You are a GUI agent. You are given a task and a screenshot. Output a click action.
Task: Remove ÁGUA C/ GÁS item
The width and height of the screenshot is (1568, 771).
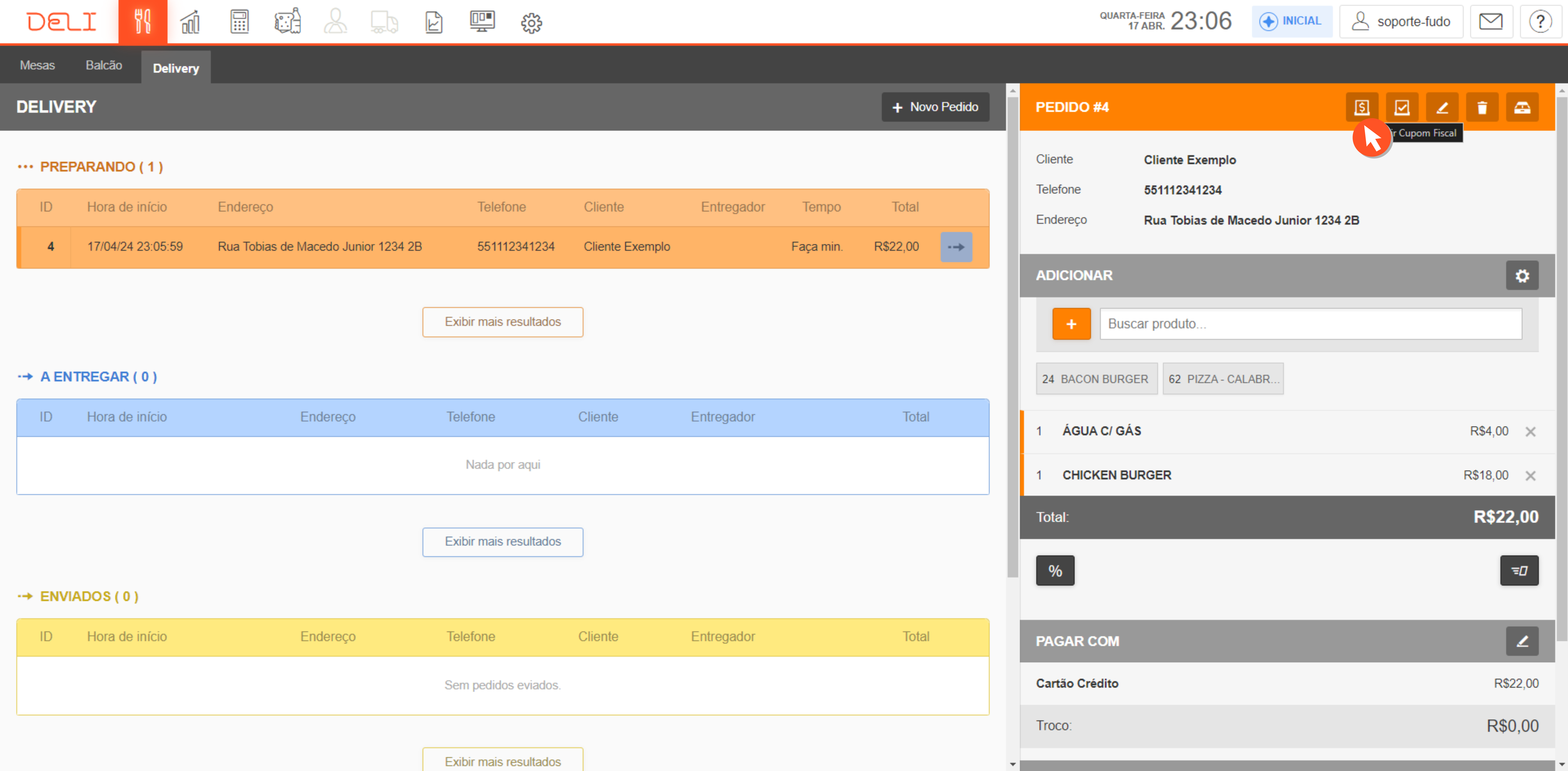point(1530,431)
